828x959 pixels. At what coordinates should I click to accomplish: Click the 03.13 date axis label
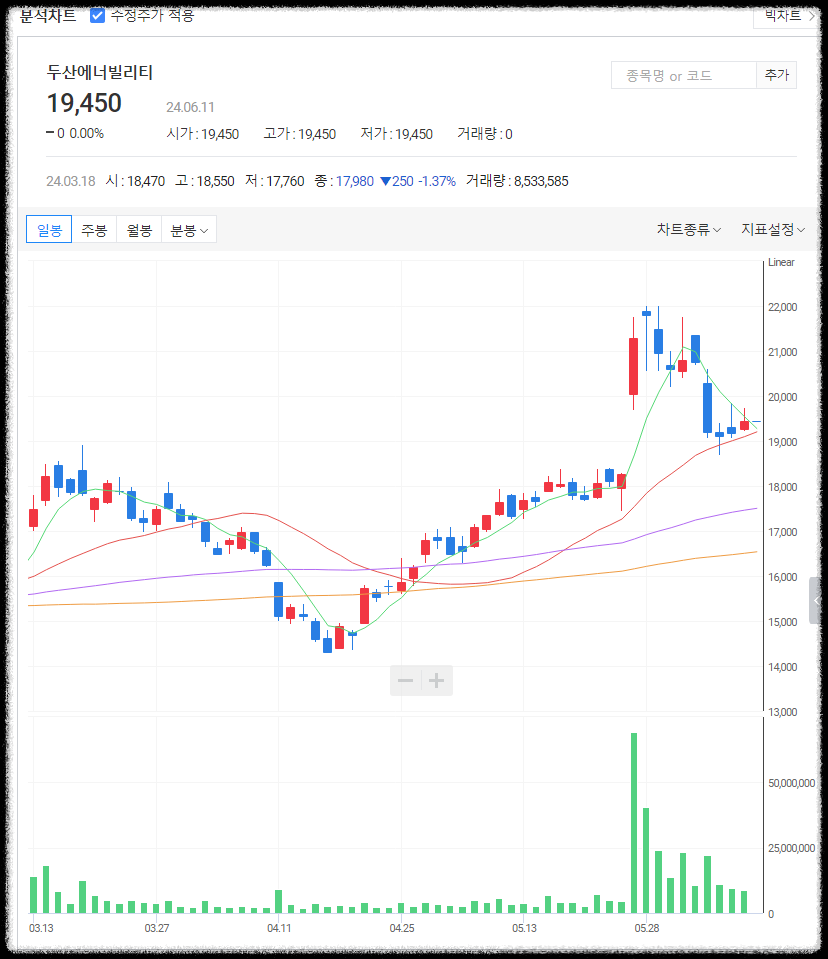[x=41, y=928]
